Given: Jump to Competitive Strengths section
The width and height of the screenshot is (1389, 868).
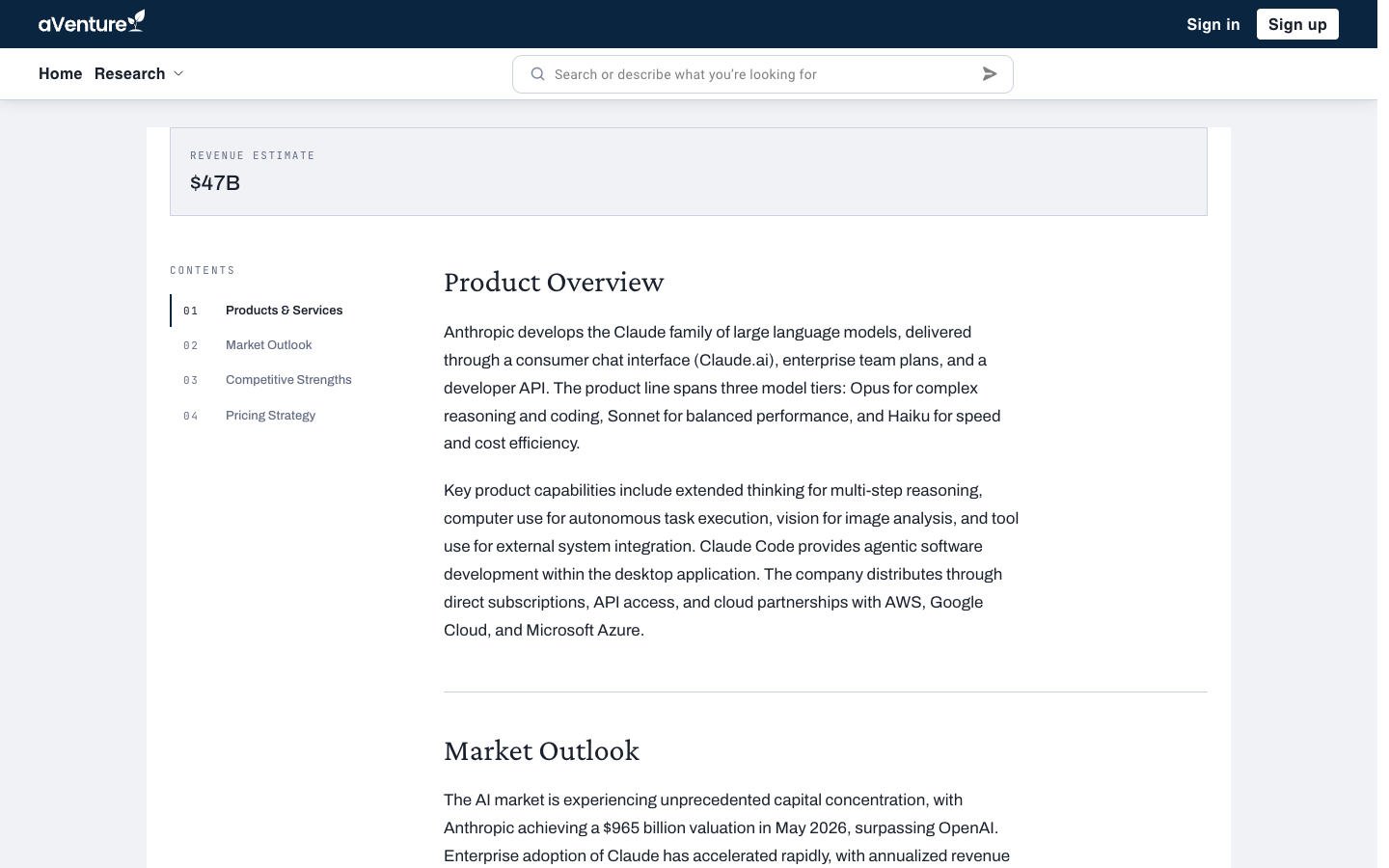Looking at the screenshot, I should point(288,380).
